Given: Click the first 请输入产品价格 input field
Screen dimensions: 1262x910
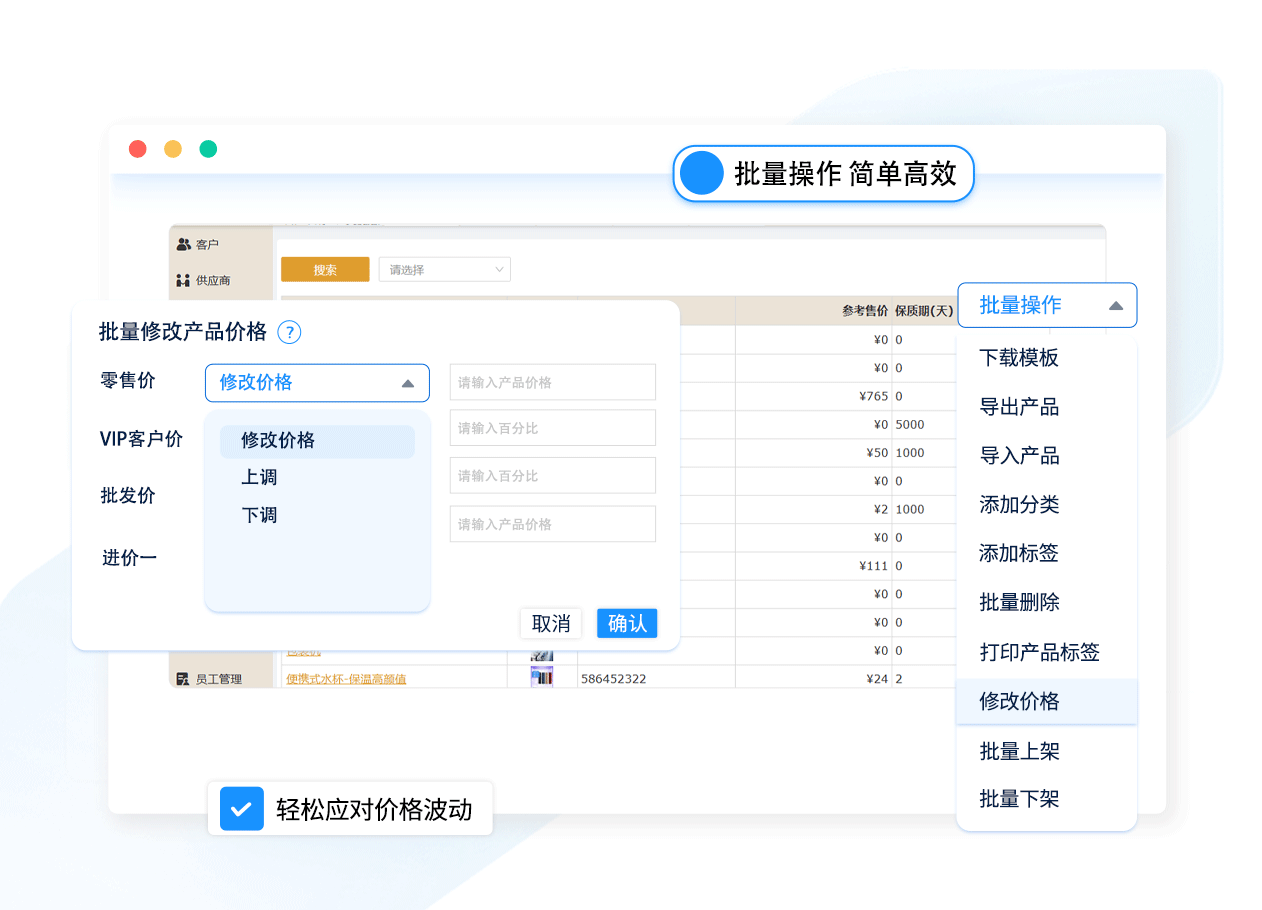Looking at the screenshot, I should [x=552, y=383].
